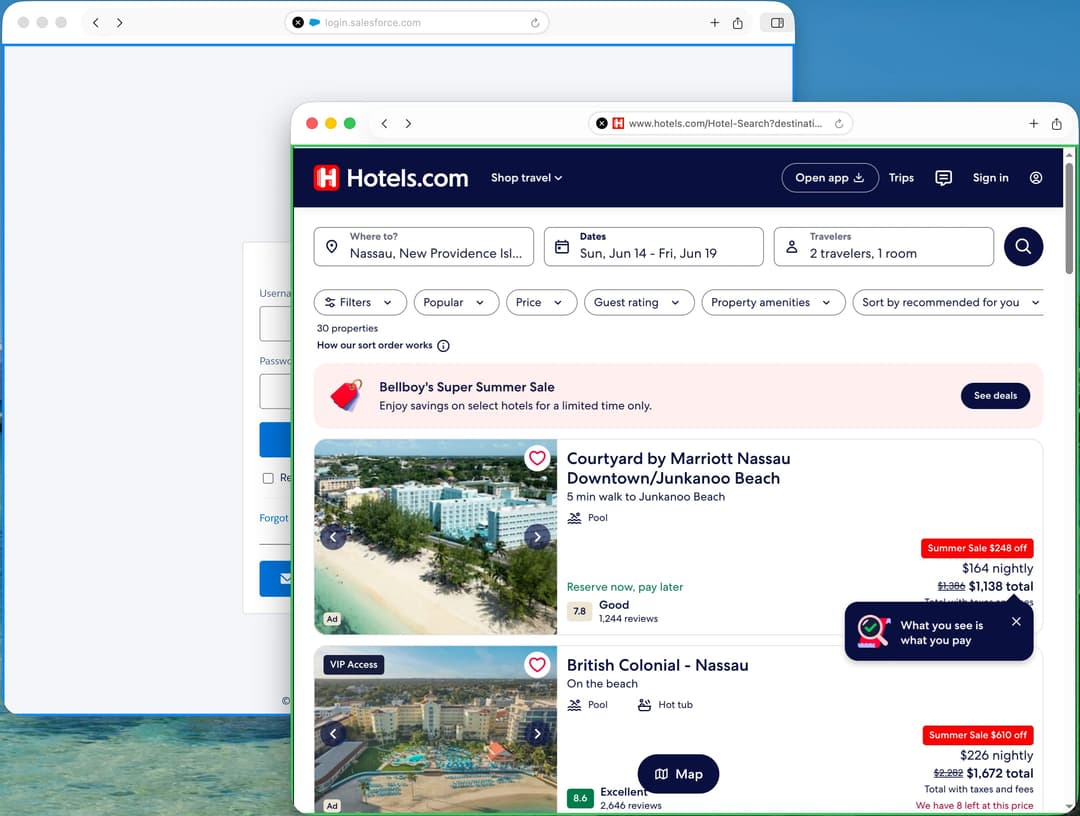Click the Hotels.com page vertical scrollbar

pos(1069,217)
